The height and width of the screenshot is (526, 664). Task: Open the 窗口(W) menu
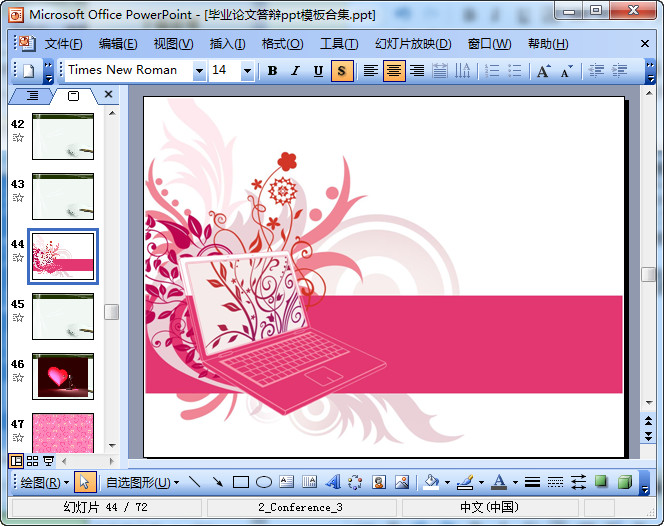click(489, 44)
